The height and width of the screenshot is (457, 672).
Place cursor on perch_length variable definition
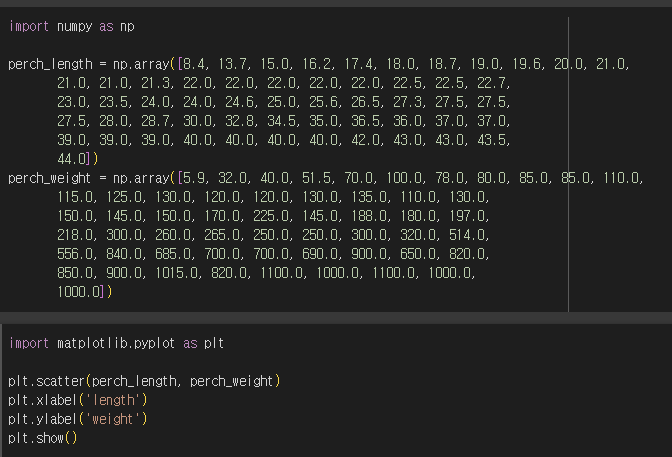51,64
